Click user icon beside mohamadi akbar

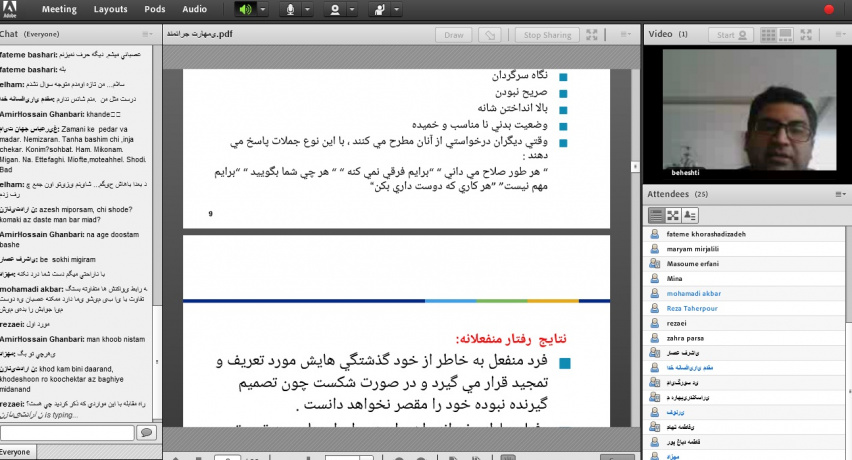click(x=655, y=293)
